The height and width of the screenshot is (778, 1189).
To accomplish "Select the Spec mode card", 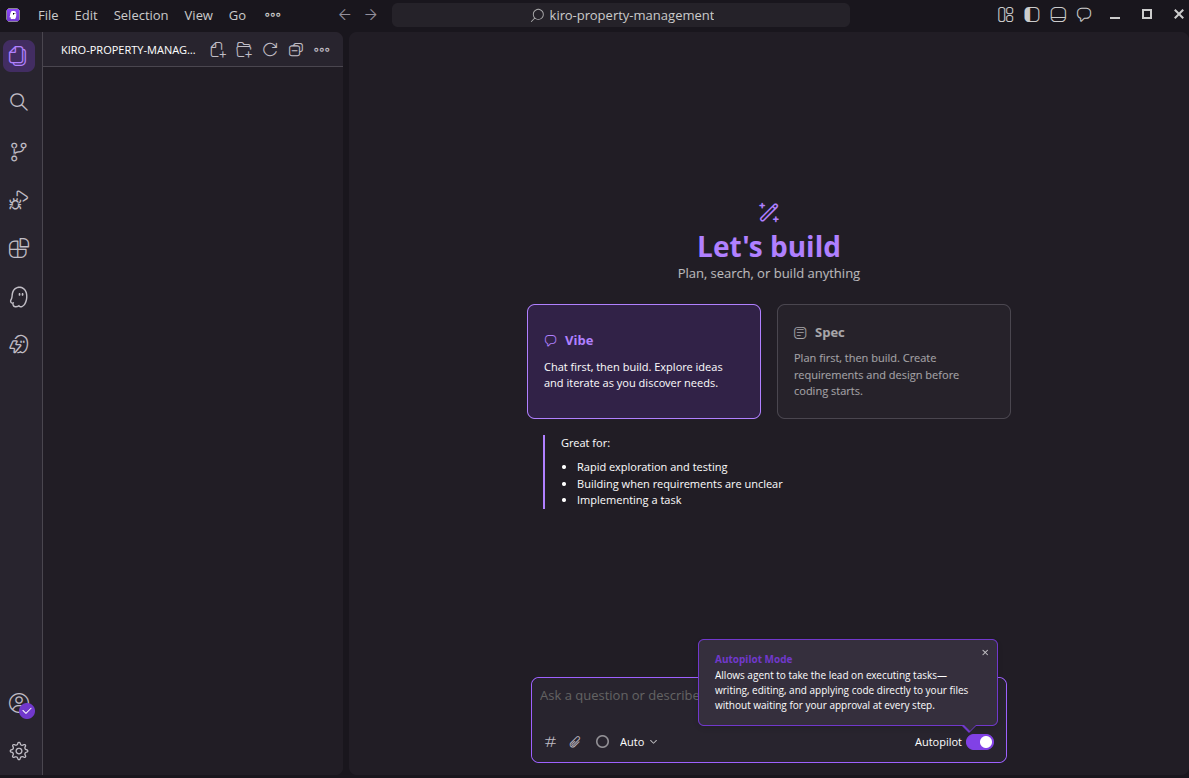I will (x=894, y=362).
